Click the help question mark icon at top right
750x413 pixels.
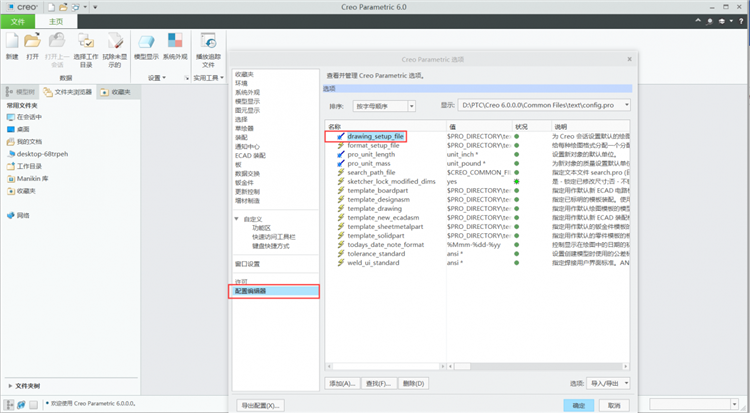[x=741, y=21]
